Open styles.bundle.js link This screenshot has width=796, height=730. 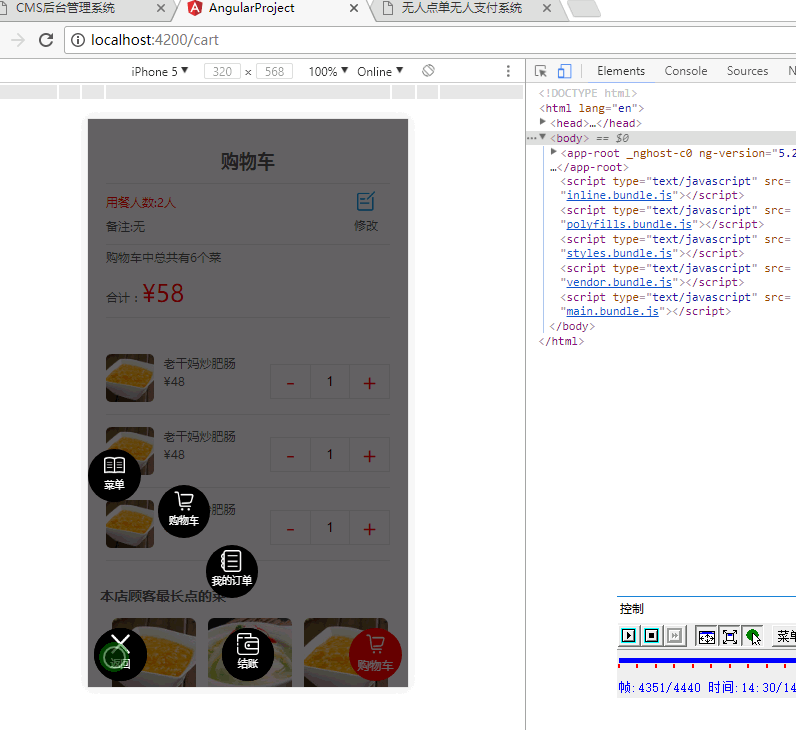click(x=619, y=253)
